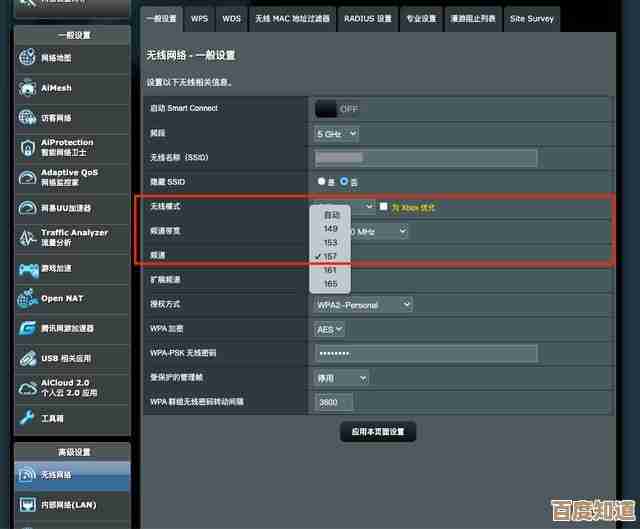This screenshot has height=529, width=640.
Task: Expand the WPA 加密 AES dropdown
Action: pos(330,328)
